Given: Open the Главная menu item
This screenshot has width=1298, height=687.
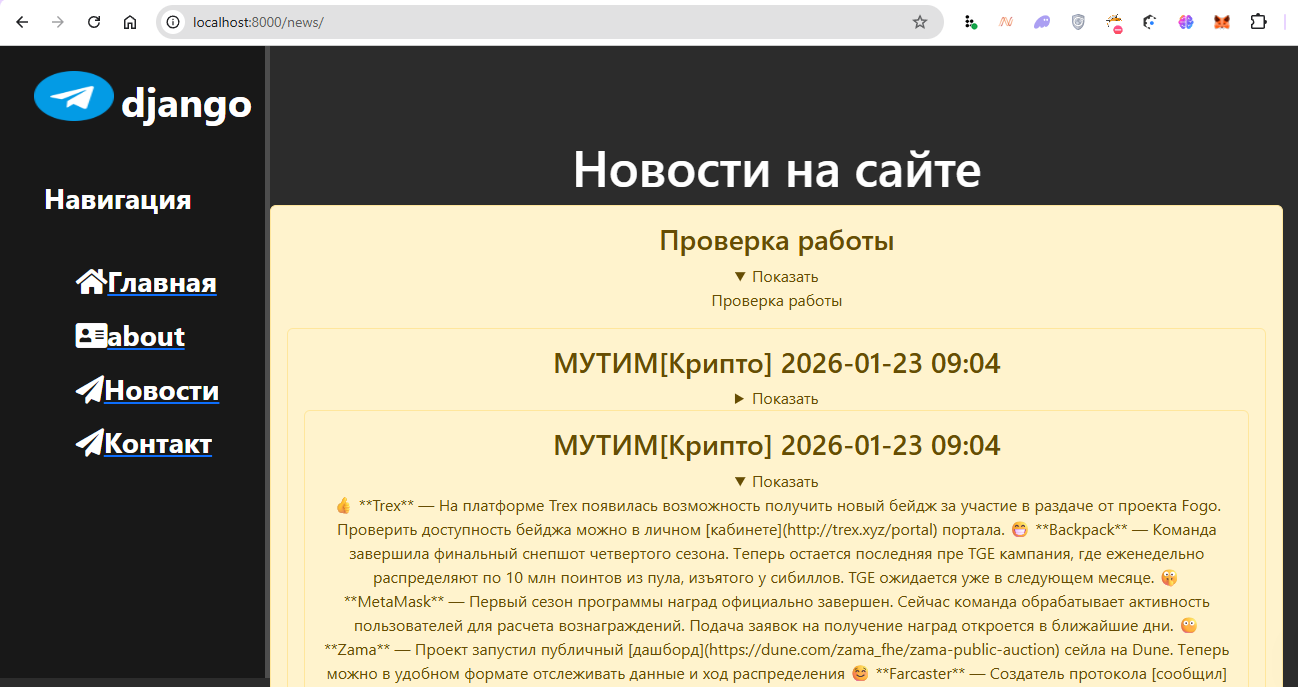Looking at the screenshot, I should coord(160,281).
